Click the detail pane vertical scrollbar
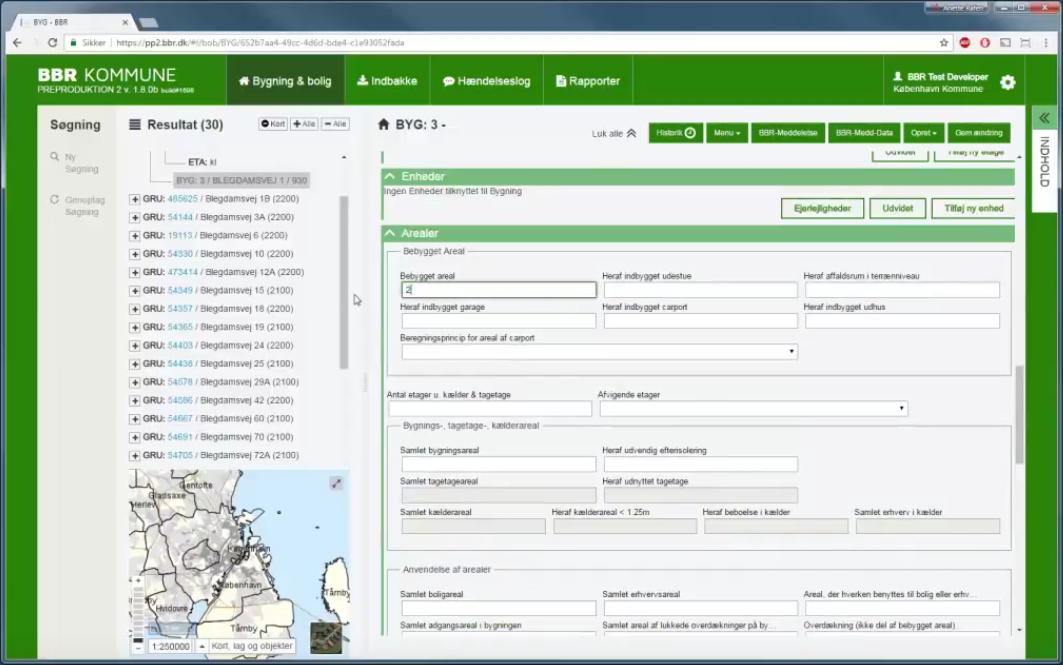 [x=1019, y=415]
